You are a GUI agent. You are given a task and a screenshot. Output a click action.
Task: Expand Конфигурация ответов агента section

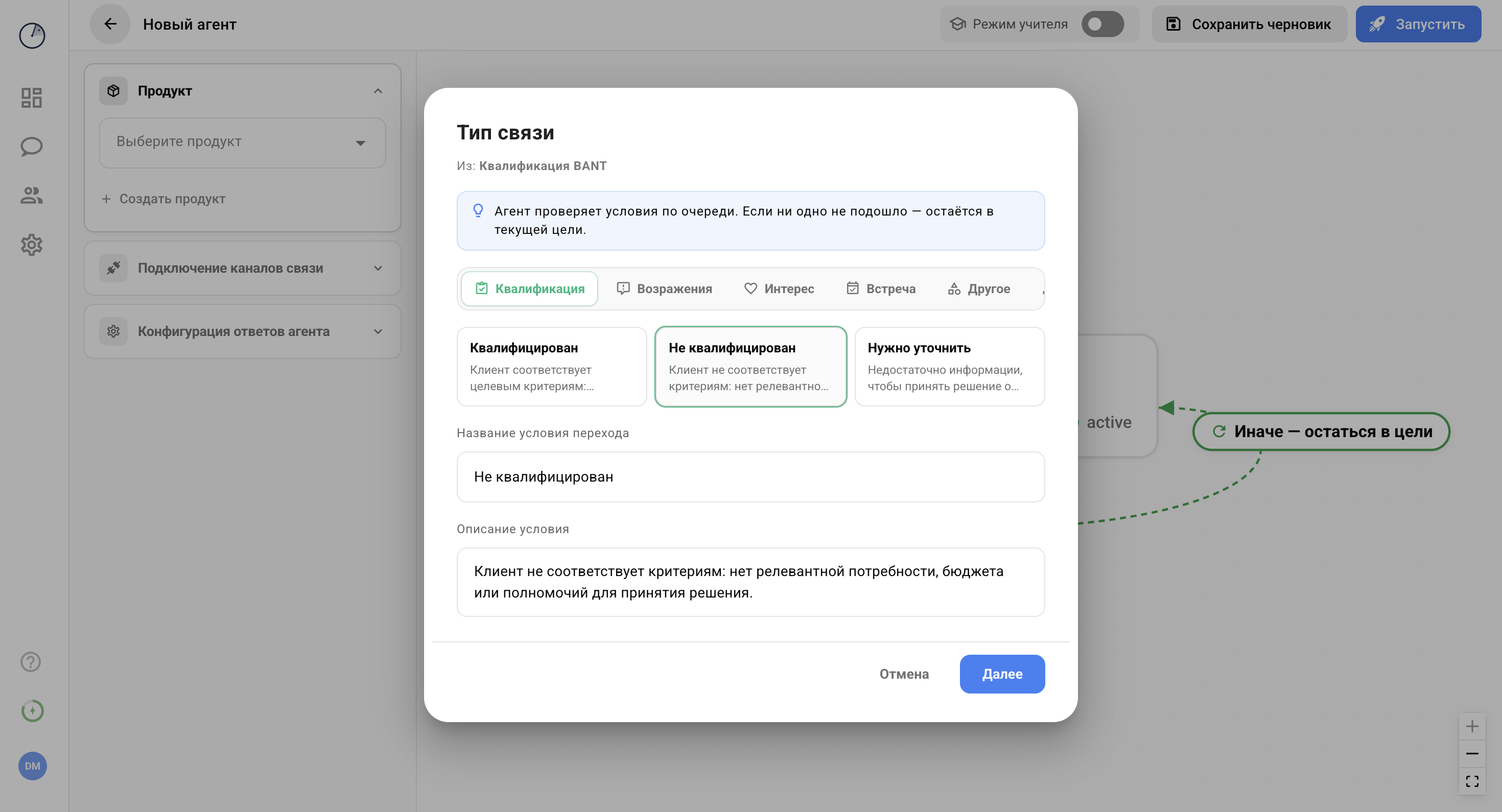click(242, 331)
